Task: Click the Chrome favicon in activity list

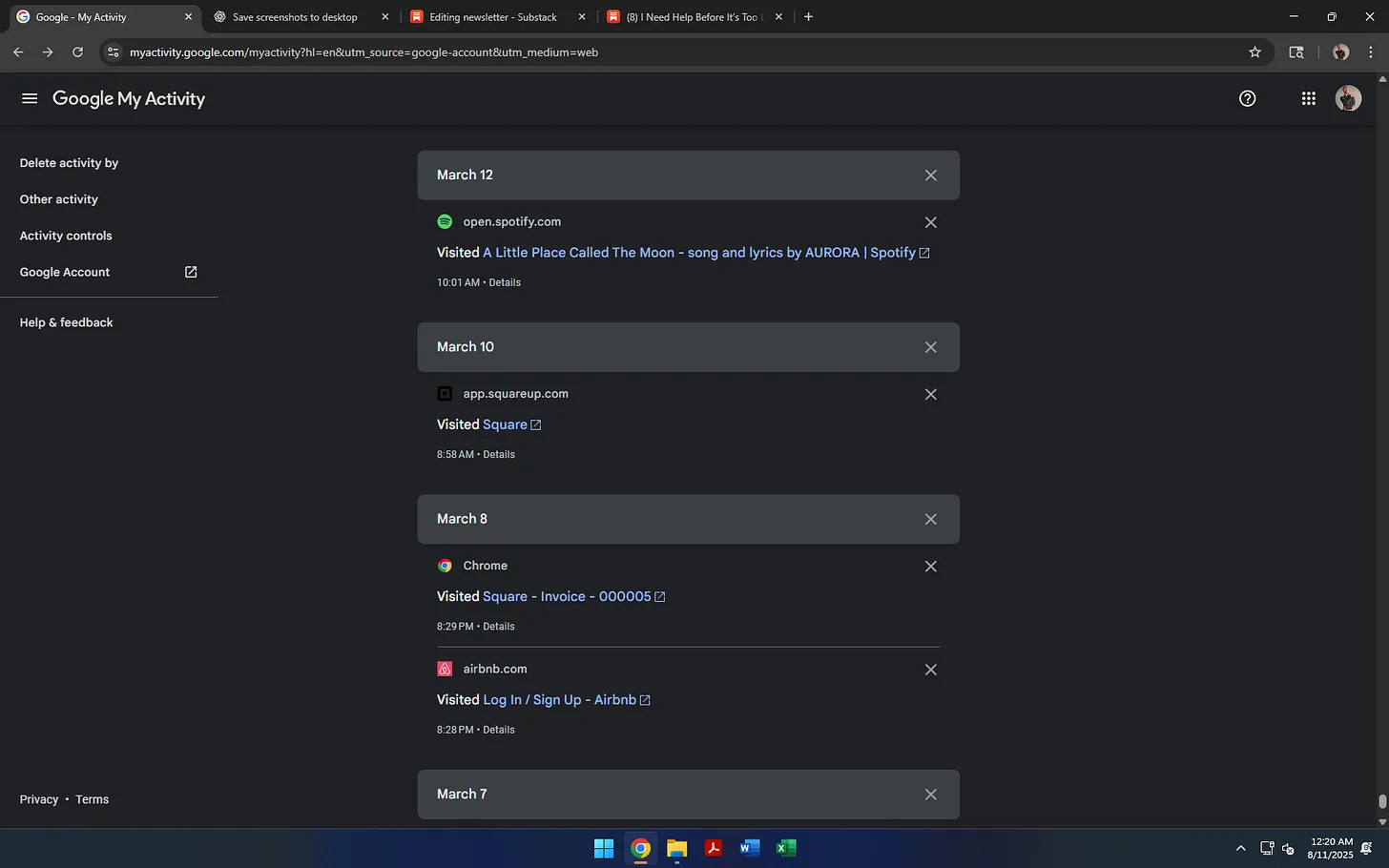Action: pos(445,566)
